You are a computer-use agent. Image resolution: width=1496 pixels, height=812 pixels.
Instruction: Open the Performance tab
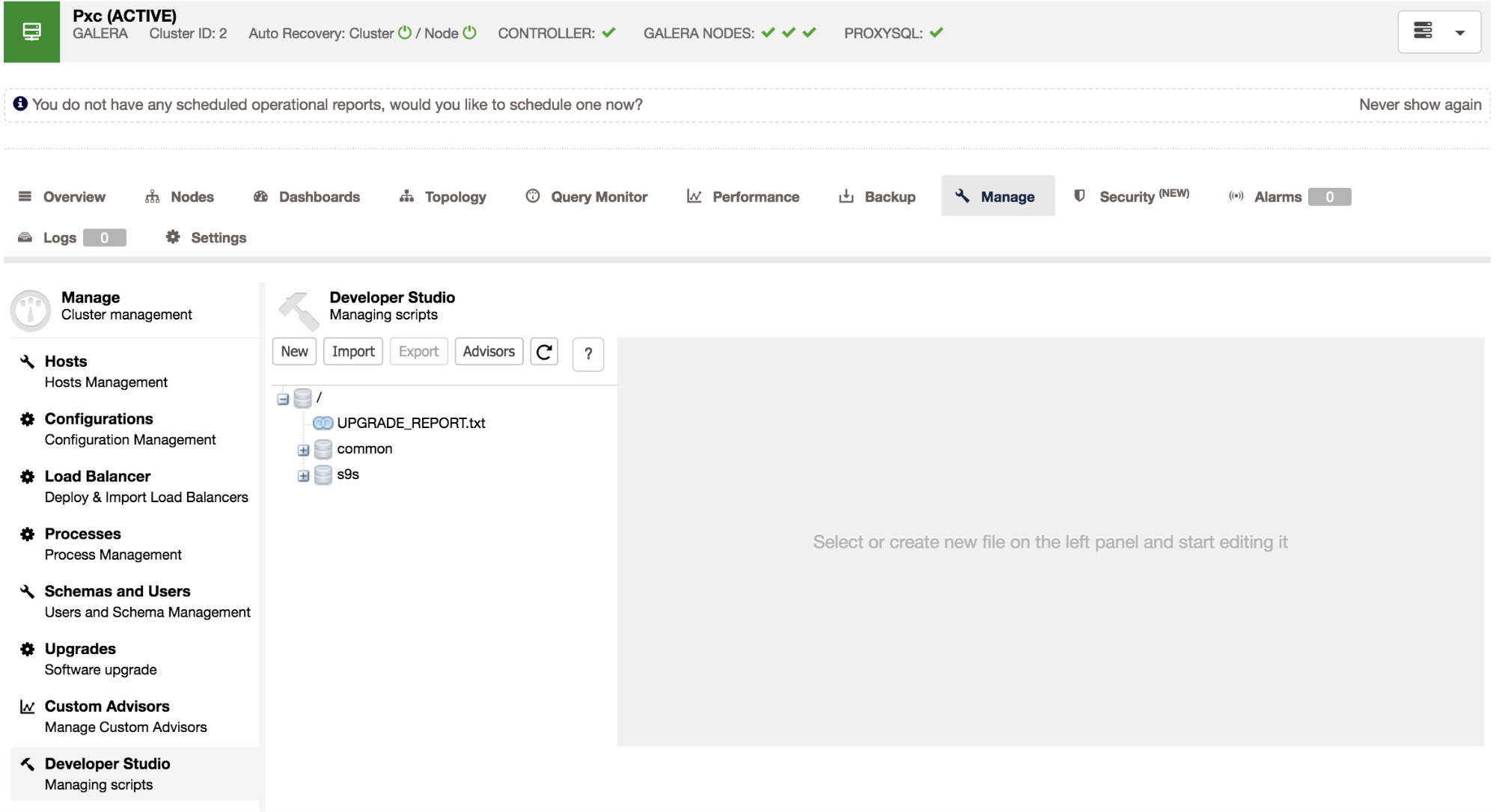pyautogui.click(x=743, y=197)
